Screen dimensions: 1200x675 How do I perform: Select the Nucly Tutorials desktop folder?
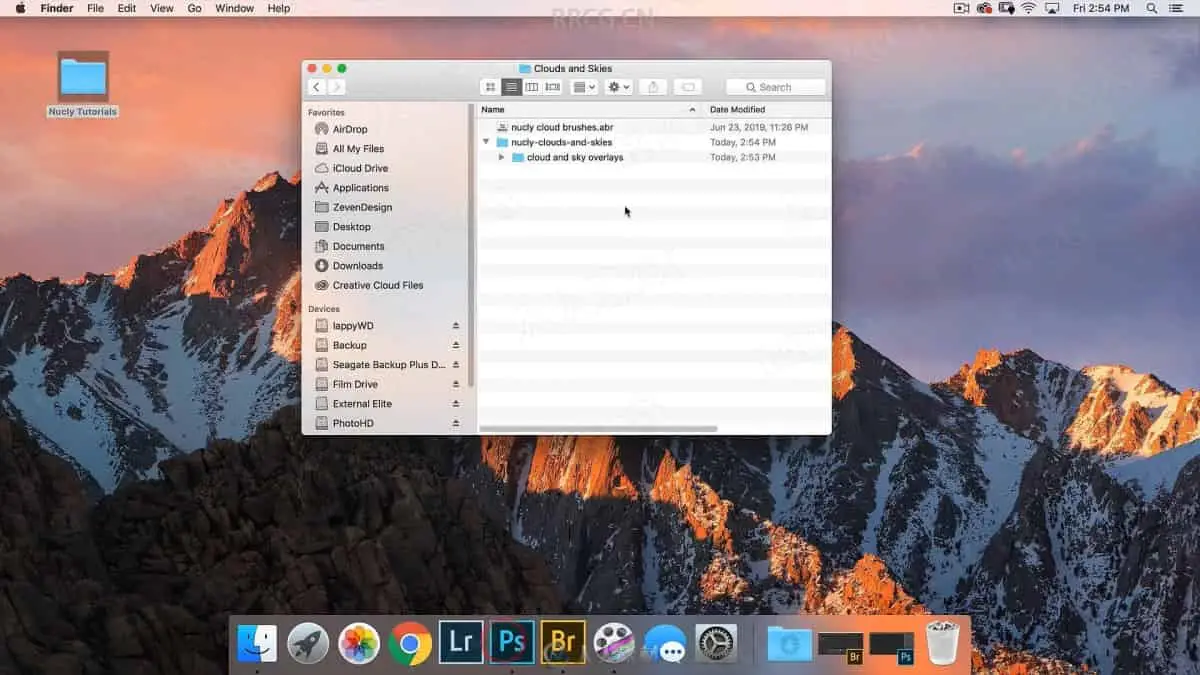pos(83,84)
